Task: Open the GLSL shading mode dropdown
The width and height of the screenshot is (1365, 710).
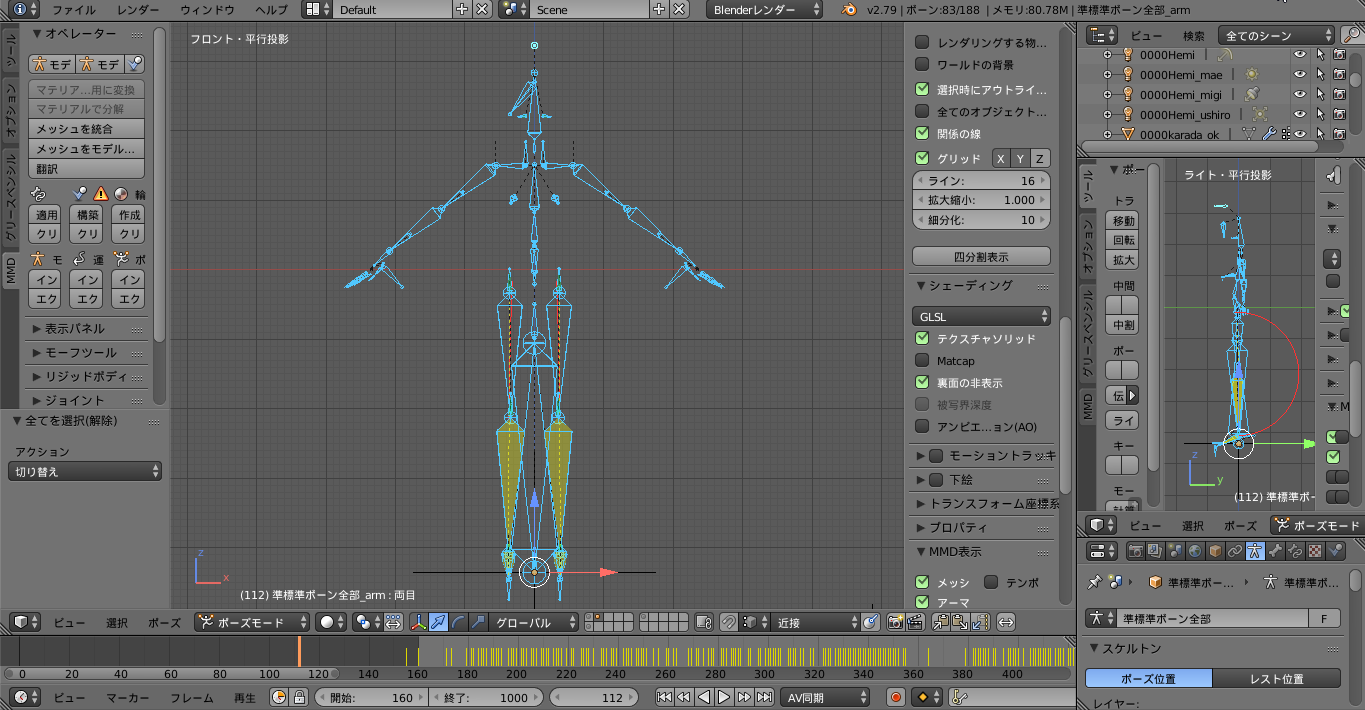Action: (981, 316)
